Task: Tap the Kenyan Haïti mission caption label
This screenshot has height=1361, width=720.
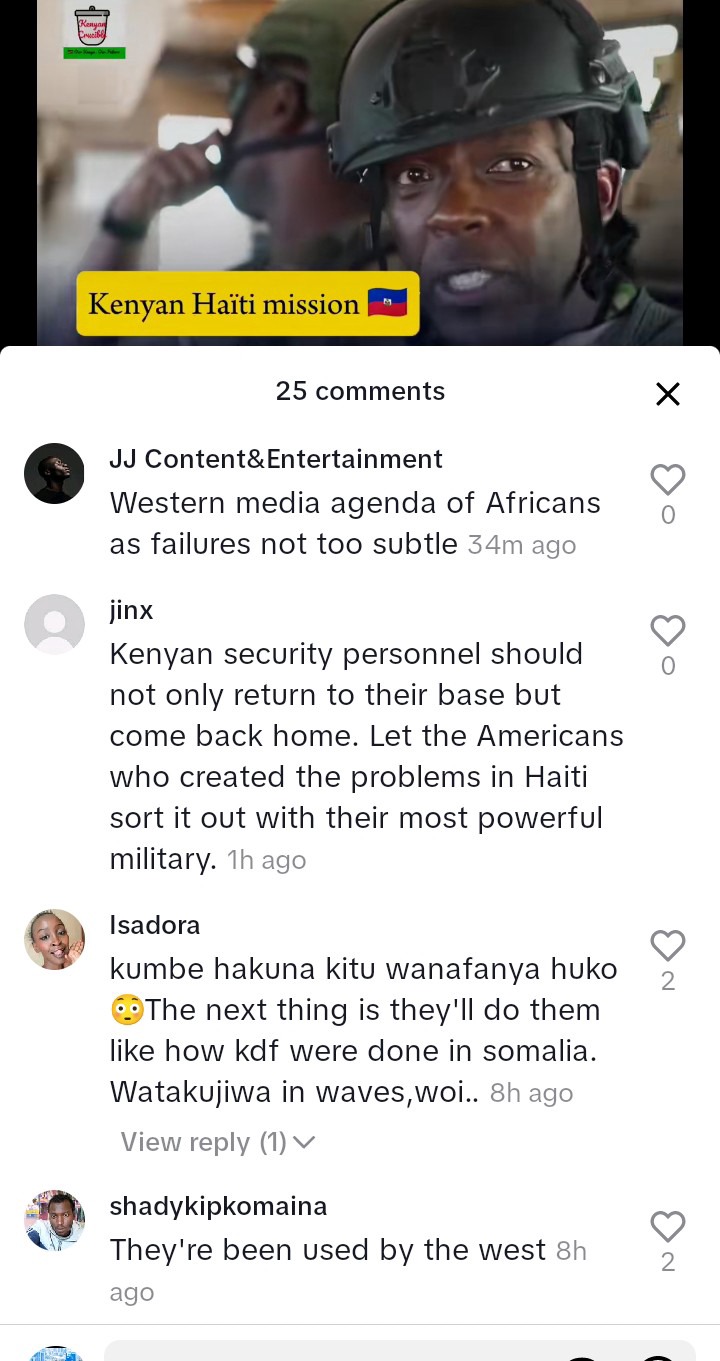Action: [248, 304]
